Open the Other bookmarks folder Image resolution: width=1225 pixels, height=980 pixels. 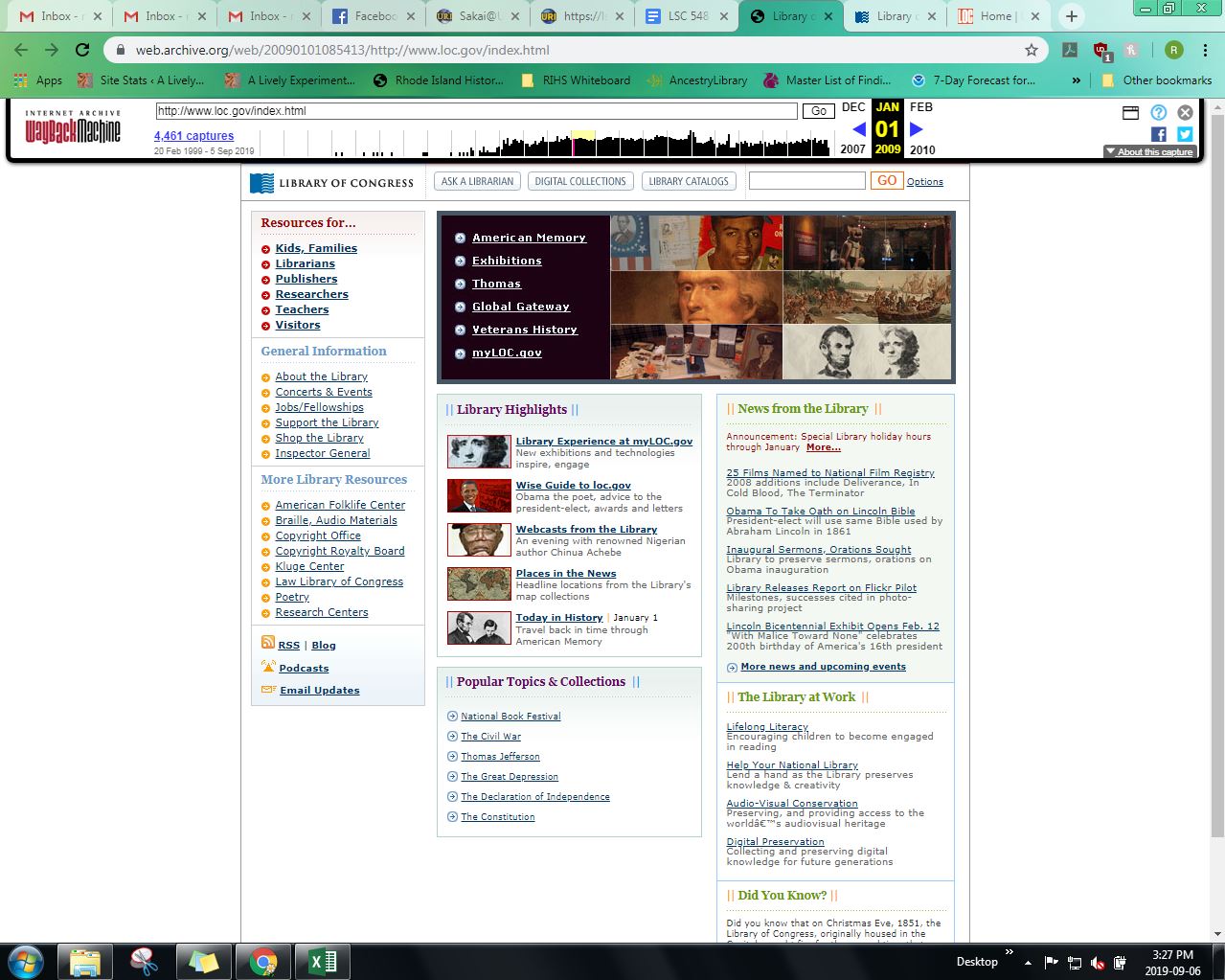click(1157, 80)
